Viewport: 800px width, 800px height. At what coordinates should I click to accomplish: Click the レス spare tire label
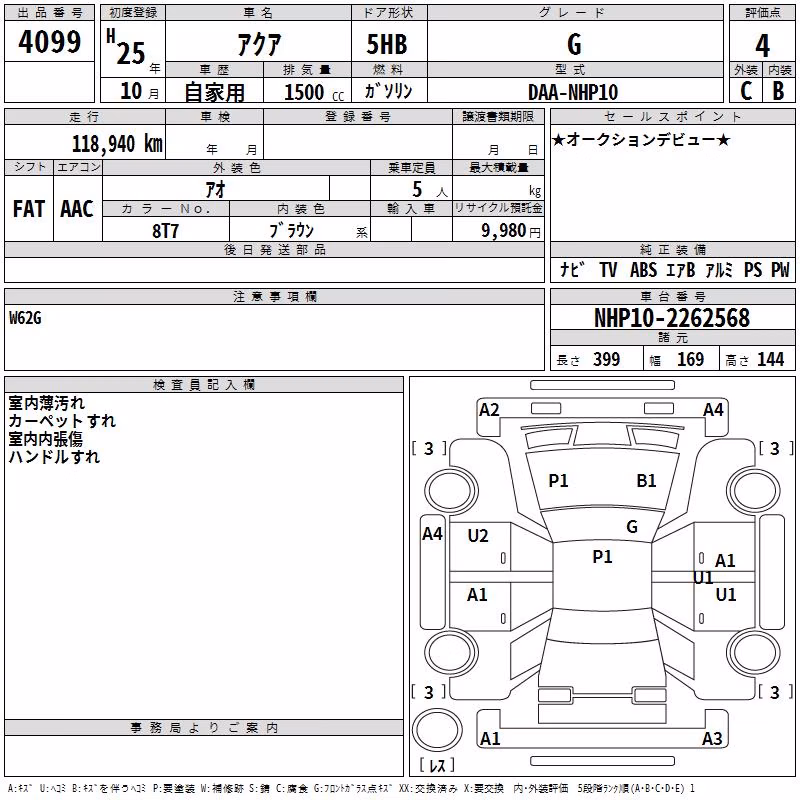click(437, 764)
